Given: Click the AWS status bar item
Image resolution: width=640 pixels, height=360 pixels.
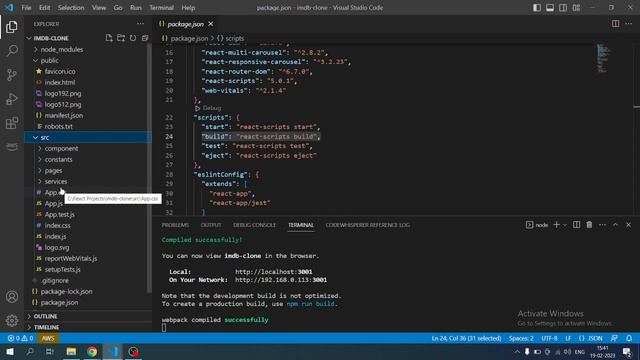Looking at the screenshot, I should [x=48, y=338].
